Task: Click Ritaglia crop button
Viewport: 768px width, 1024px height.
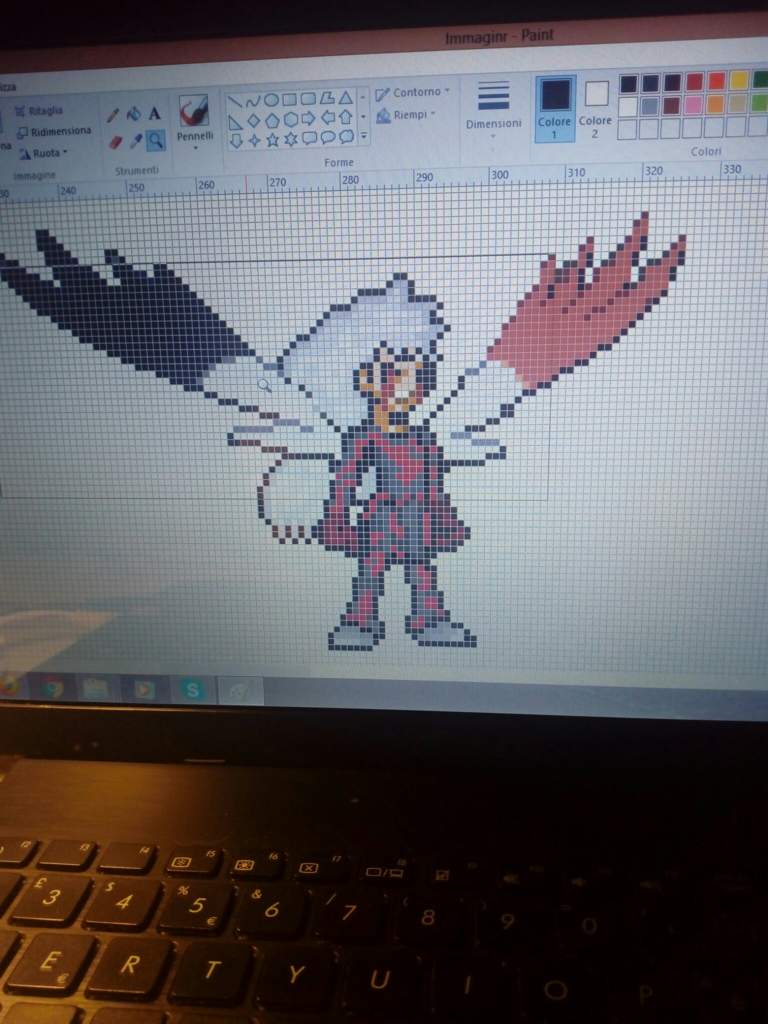Action: [x=39, y=111]
